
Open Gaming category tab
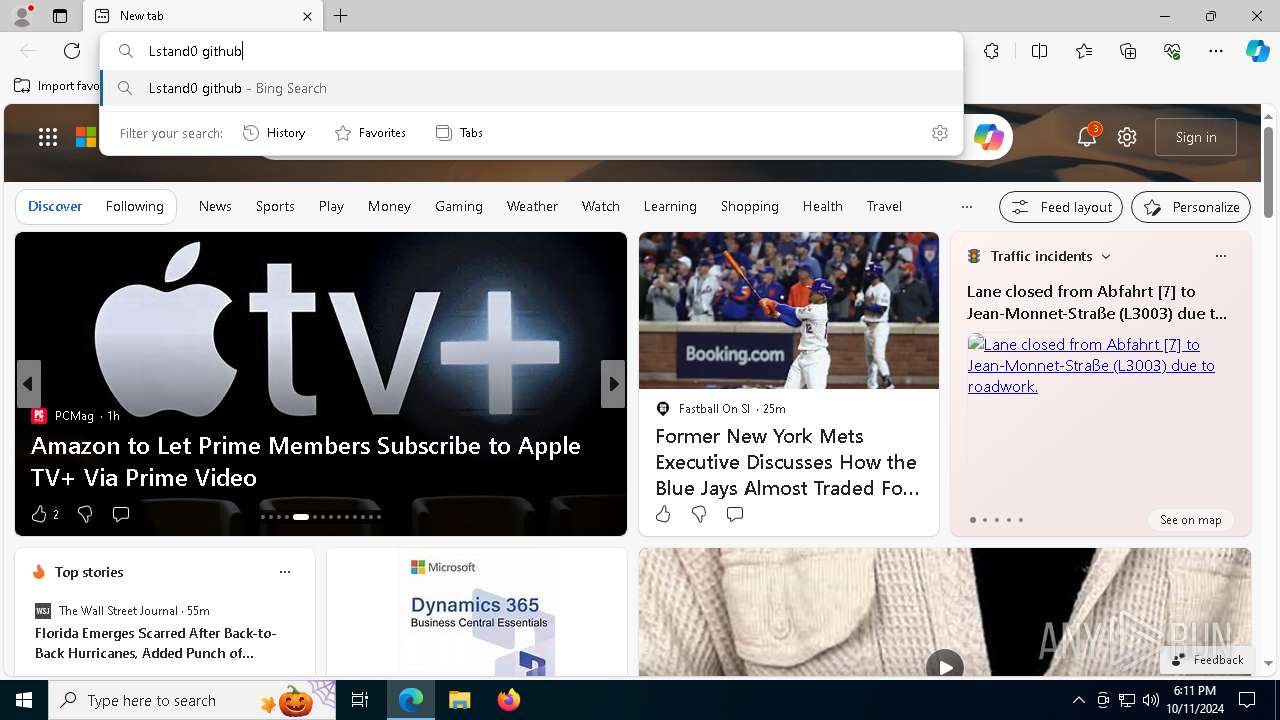click(x=459, y=206)
